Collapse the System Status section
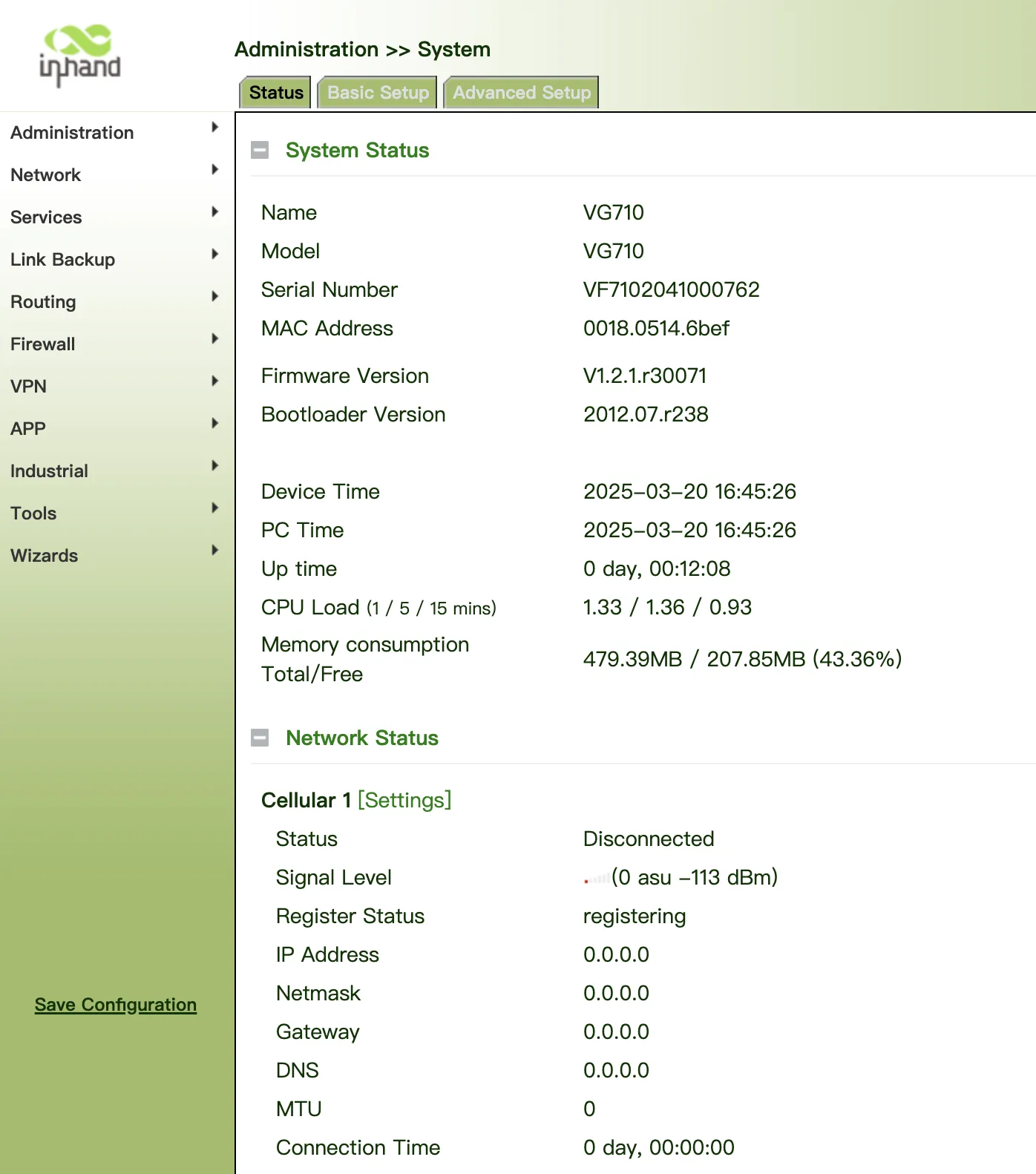 [x=260, y=150]
